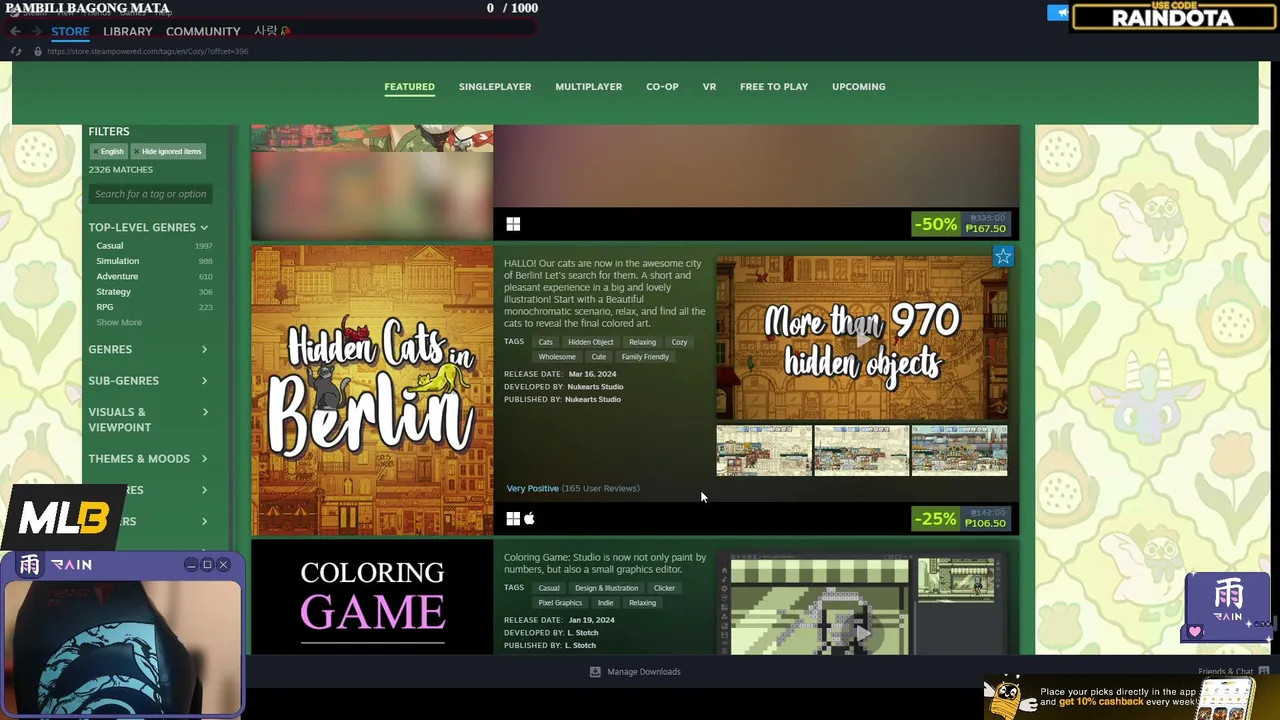
Task: Click the RAINDOTA promo code banner
Action: [x=1173, y=16]
